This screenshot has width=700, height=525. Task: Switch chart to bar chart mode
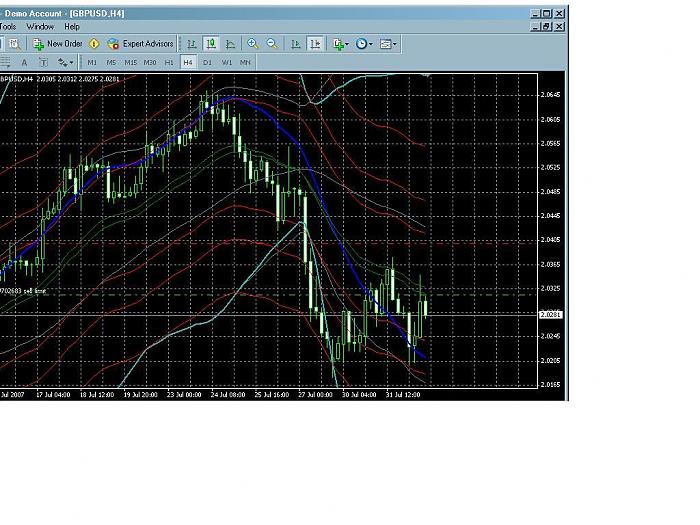click(x=192, y=44)
